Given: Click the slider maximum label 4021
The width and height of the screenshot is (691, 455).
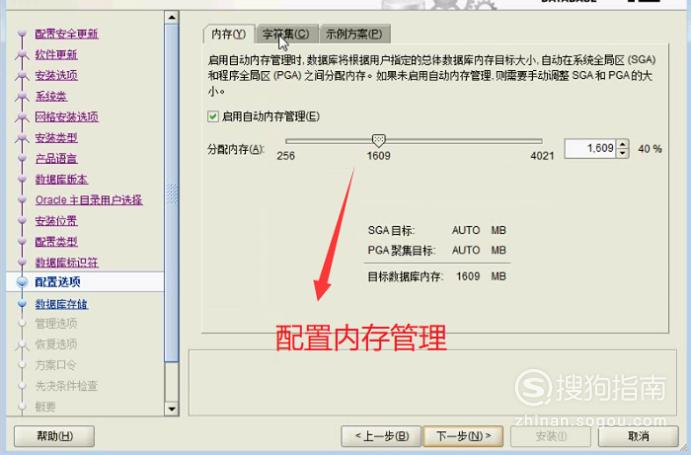Looking at the screenshot, I should point(542,156).
